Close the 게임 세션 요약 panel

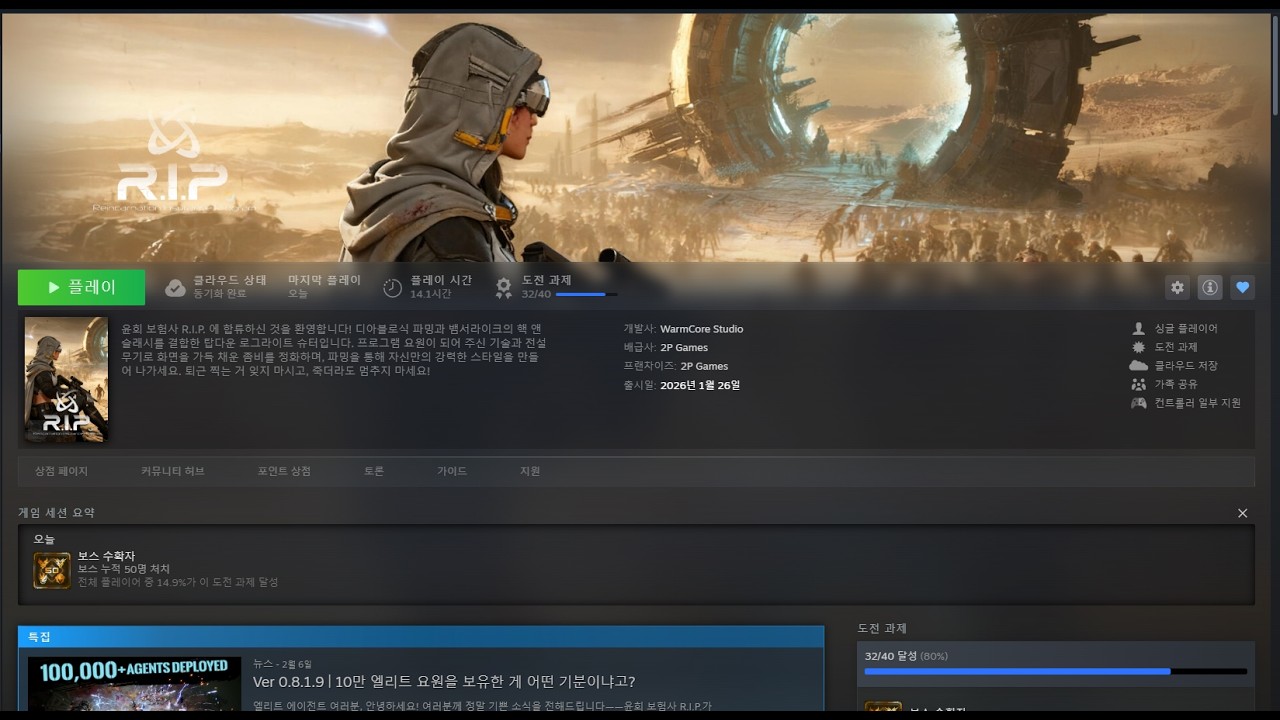coord(1243,513)
